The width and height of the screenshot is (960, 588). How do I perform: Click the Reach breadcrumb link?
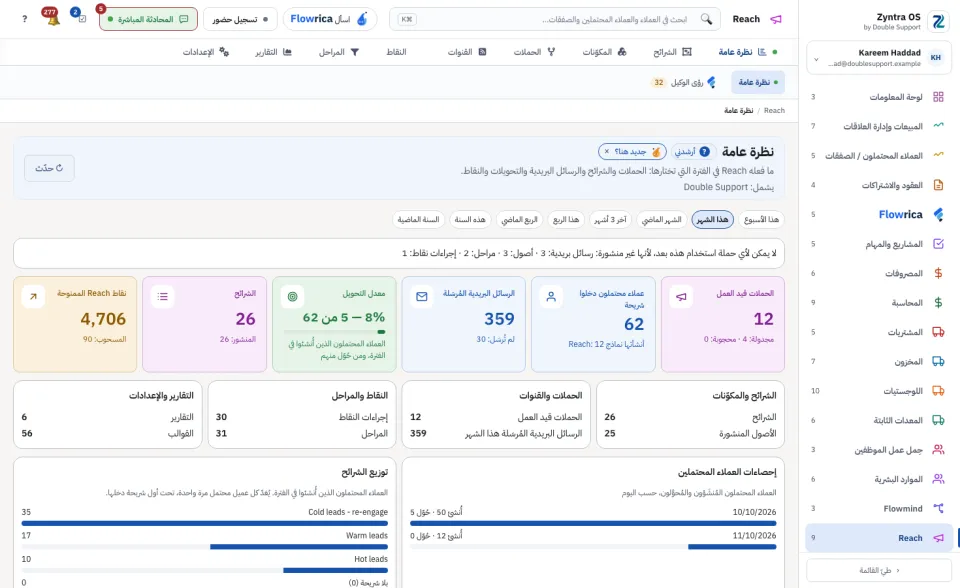[x=774, y=110]
